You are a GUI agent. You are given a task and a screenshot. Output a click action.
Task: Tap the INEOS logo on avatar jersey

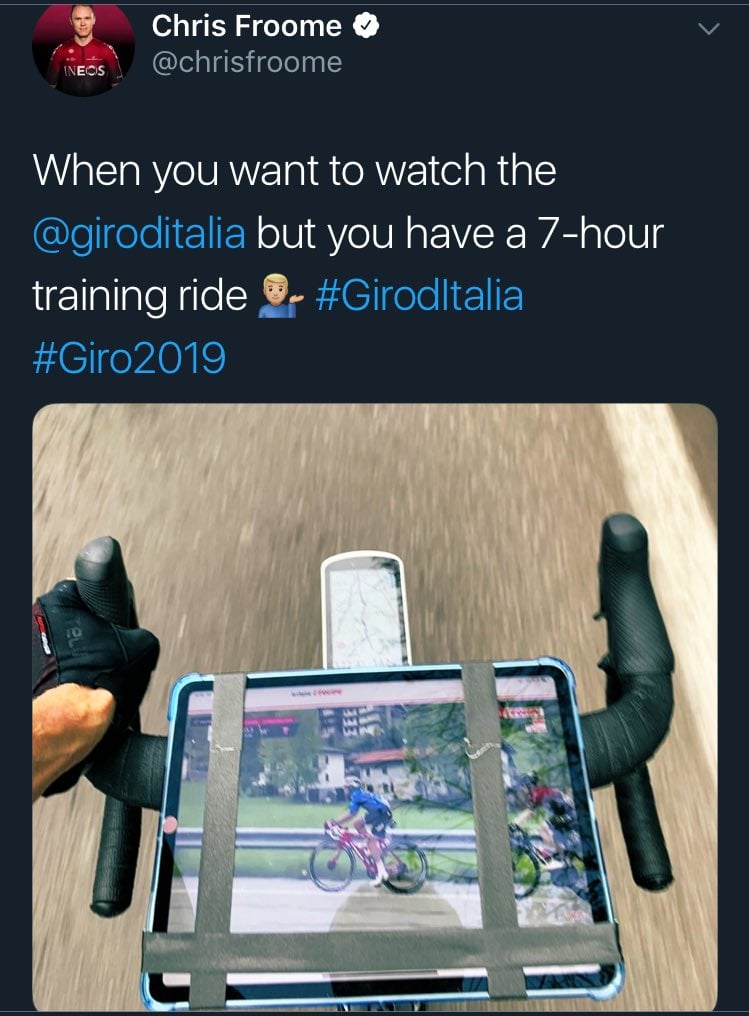coord(83,70)
